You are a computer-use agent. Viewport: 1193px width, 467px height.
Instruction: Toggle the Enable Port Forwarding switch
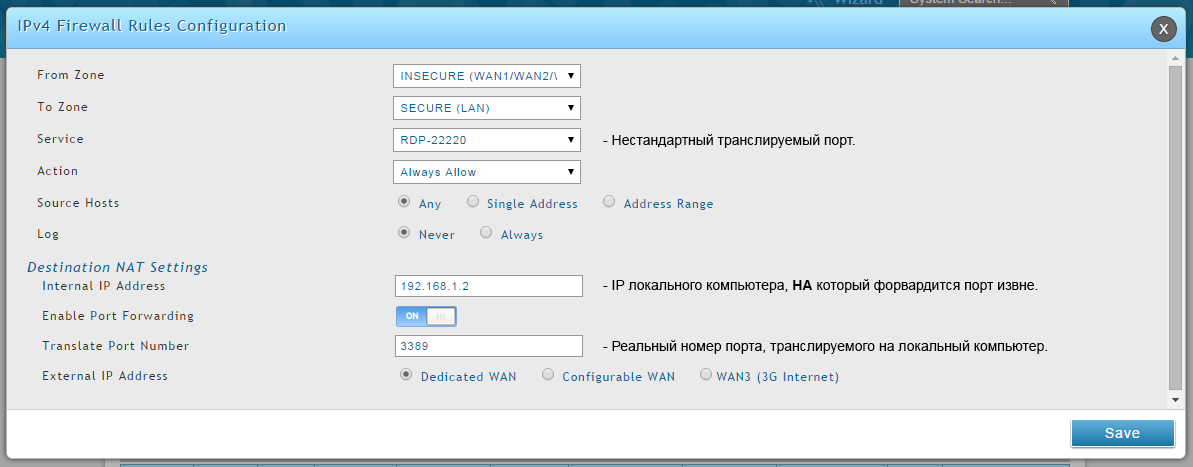[x=426, y=316]
